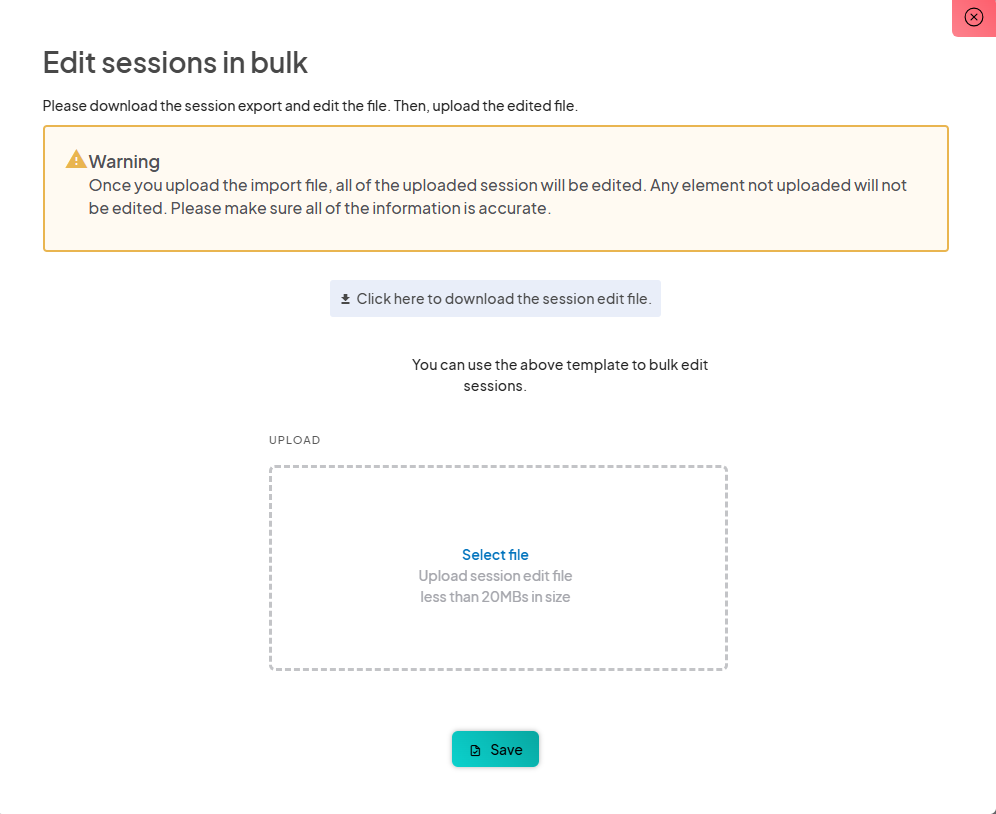This screenshot has height=814, width=996.
Task: Click the UPLOAD field label
Action: click(294, 440)
